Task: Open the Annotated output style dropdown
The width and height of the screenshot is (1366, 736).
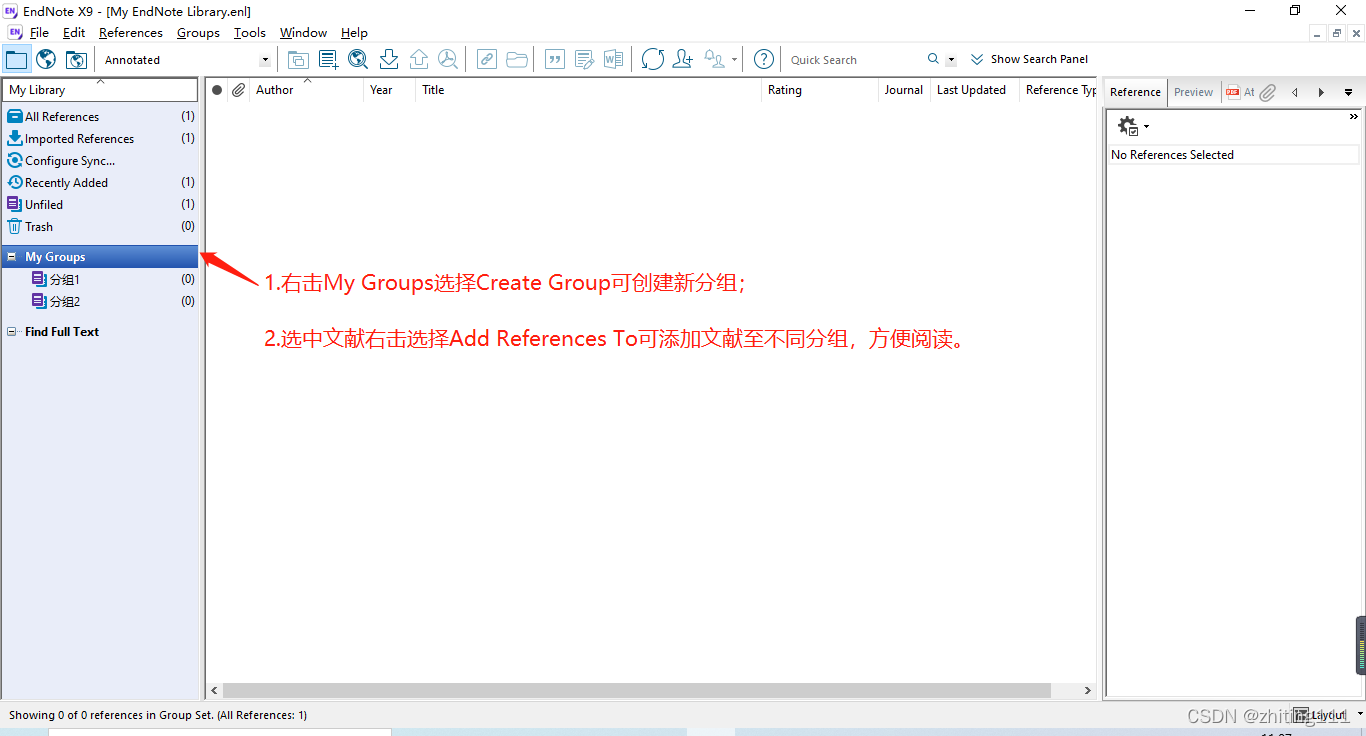Action: [265, 60]
